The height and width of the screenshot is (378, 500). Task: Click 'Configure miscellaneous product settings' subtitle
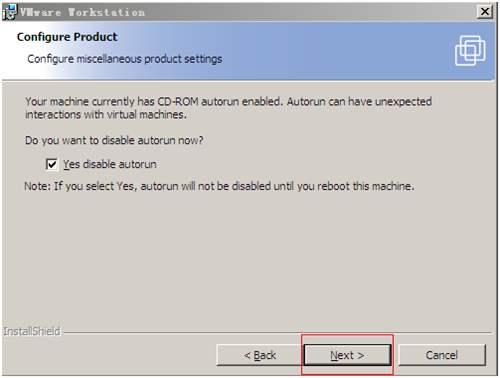point(125,59)
